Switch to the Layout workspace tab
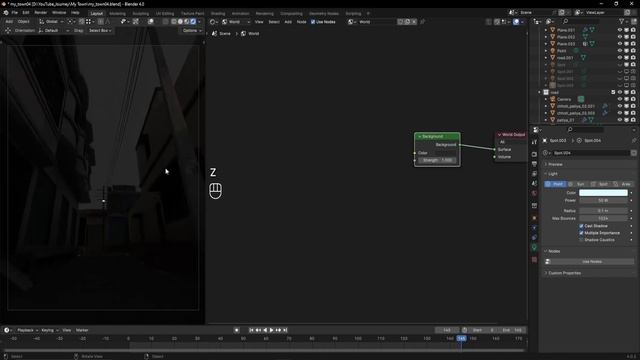640x360 pixels. 97,13
